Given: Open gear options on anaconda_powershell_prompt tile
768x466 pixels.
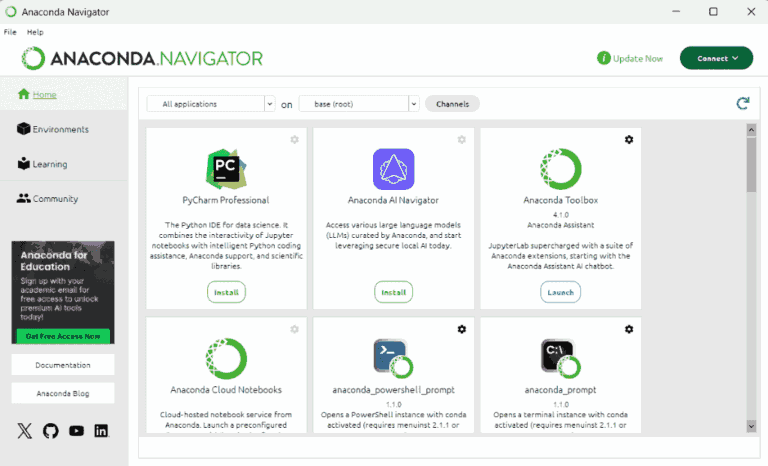Looking at the screenshot, I should coord(461,329).
